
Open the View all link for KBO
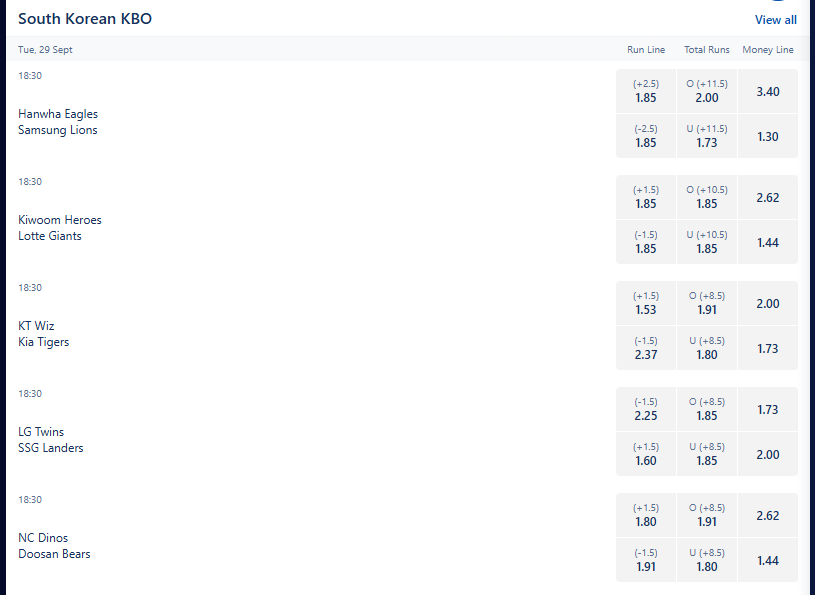click(775, 20)
